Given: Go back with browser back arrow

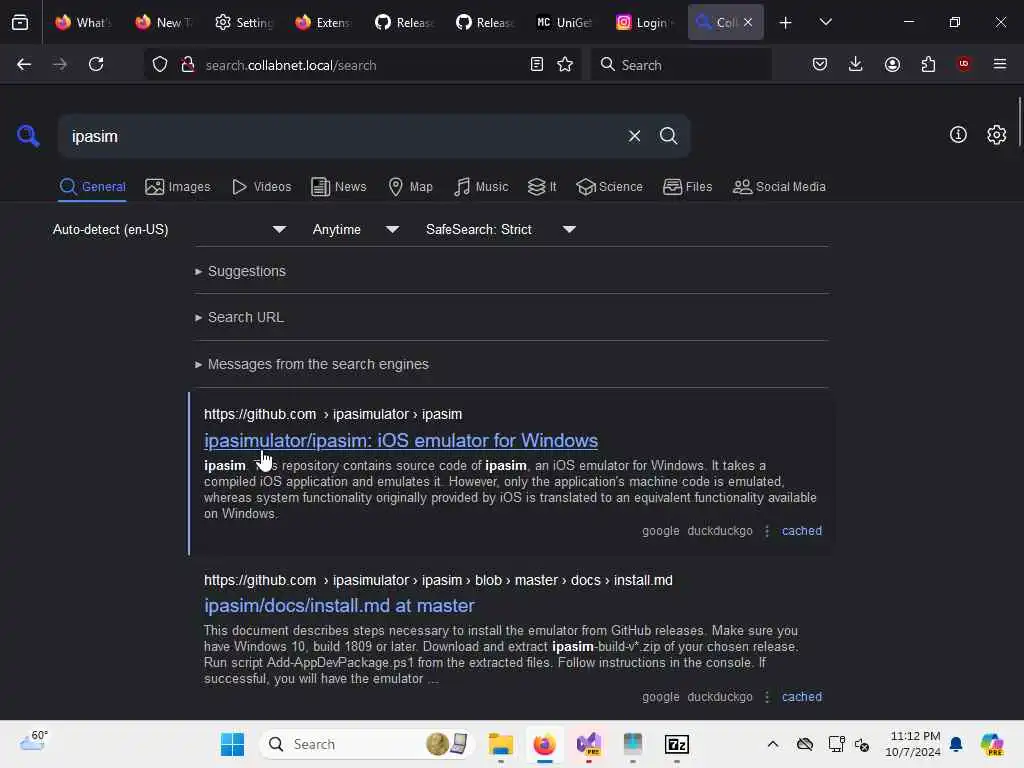Looking at the screenshot, I should [x=24, y=64].
